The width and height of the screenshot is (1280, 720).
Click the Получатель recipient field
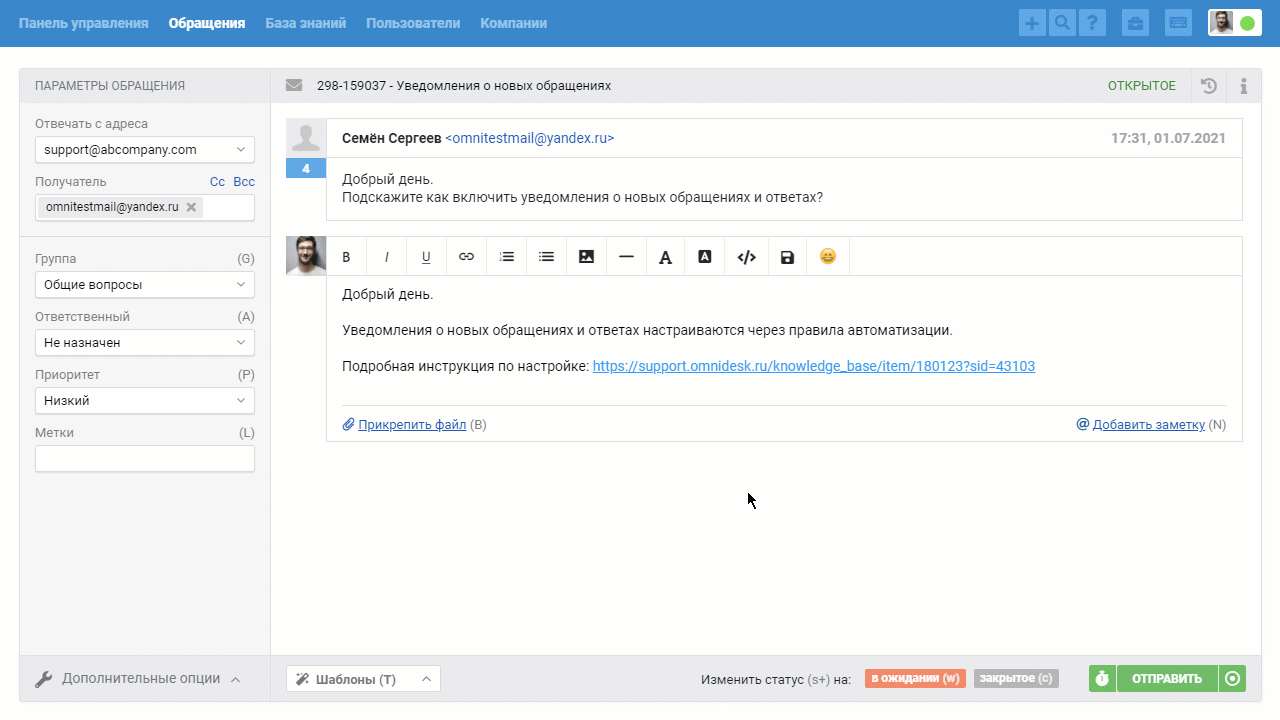click(x=145, y=207)
